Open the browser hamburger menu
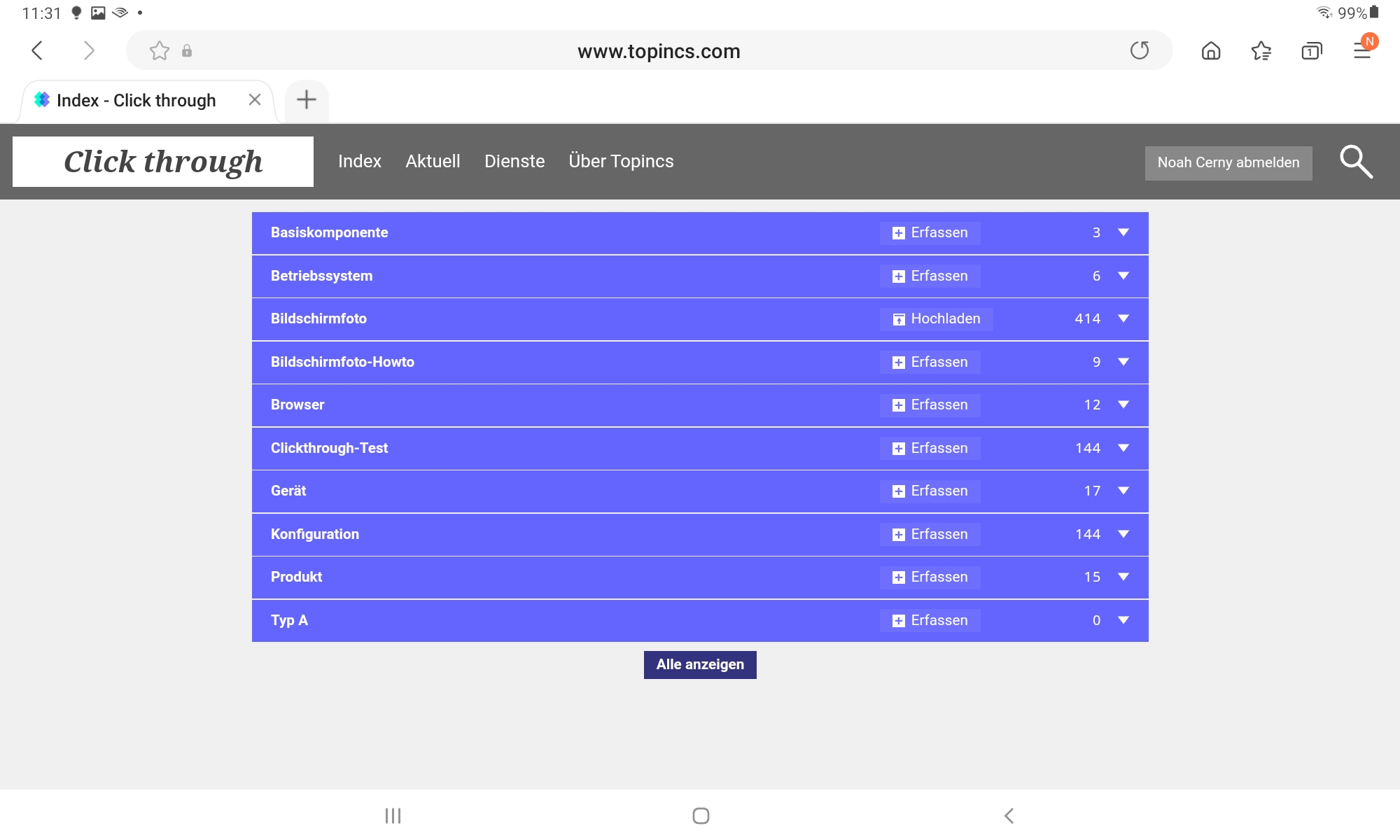 pos(1361,50)
